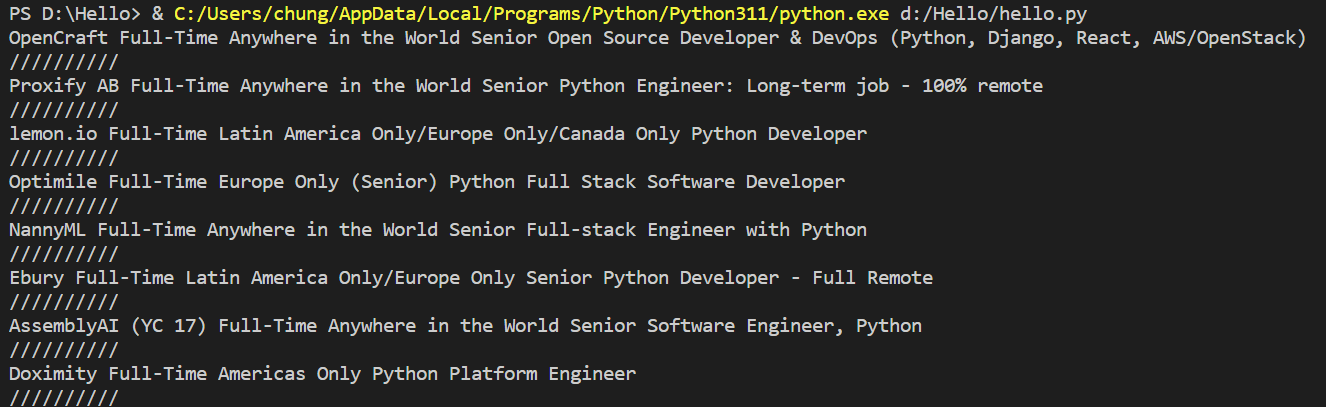Click the slash separator below AssemblyAI line
Viewport: 1326px width, 407px height.
pos(64,350)
